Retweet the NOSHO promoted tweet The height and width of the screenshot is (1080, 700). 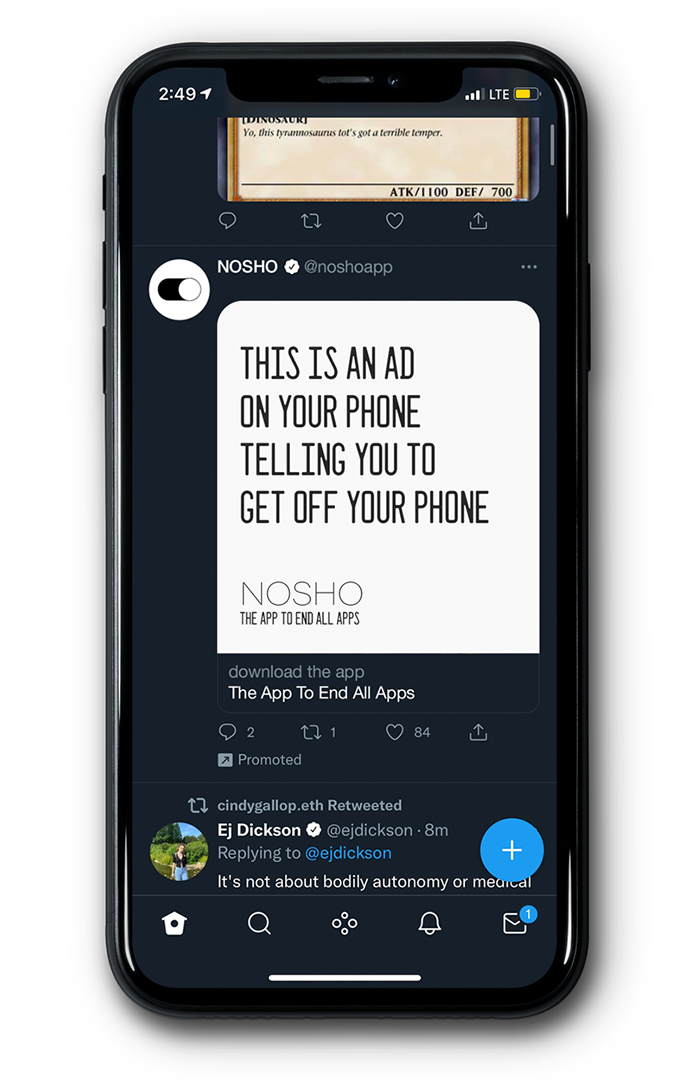pyautogui.click(x=311, y=731)
